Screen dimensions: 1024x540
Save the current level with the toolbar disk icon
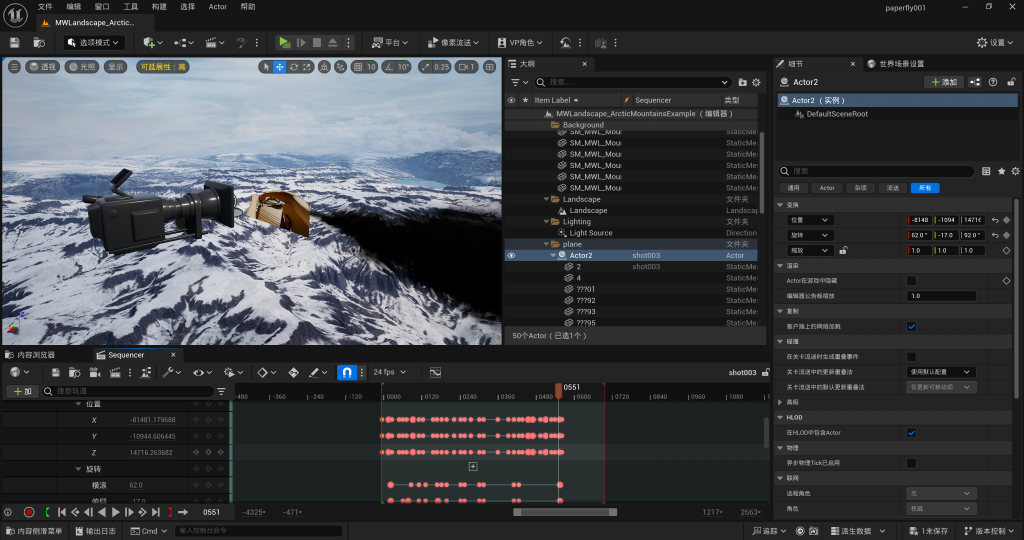(x=15, y=43)
